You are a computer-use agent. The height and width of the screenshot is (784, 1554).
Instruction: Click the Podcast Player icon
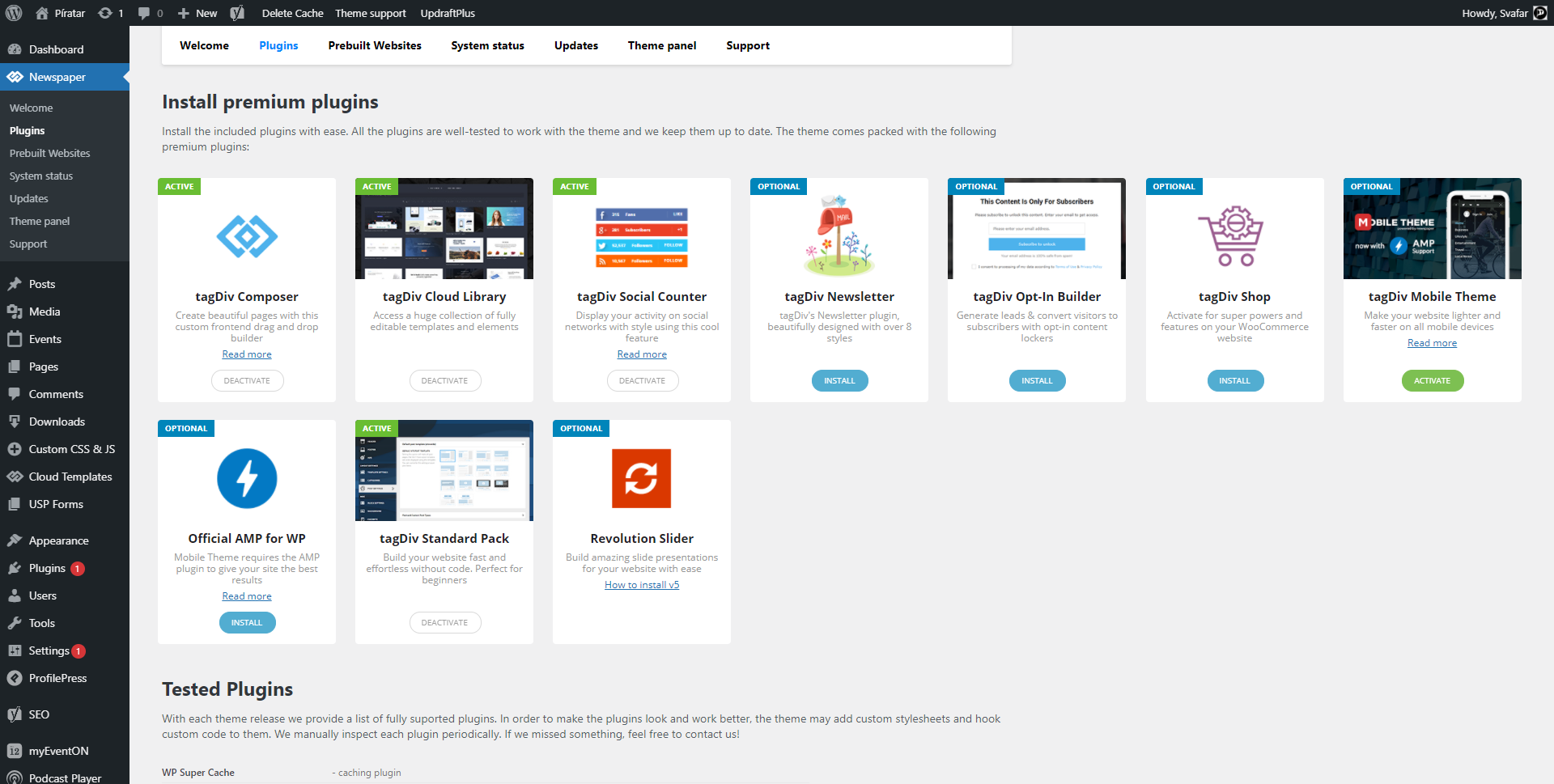(15, 778)
